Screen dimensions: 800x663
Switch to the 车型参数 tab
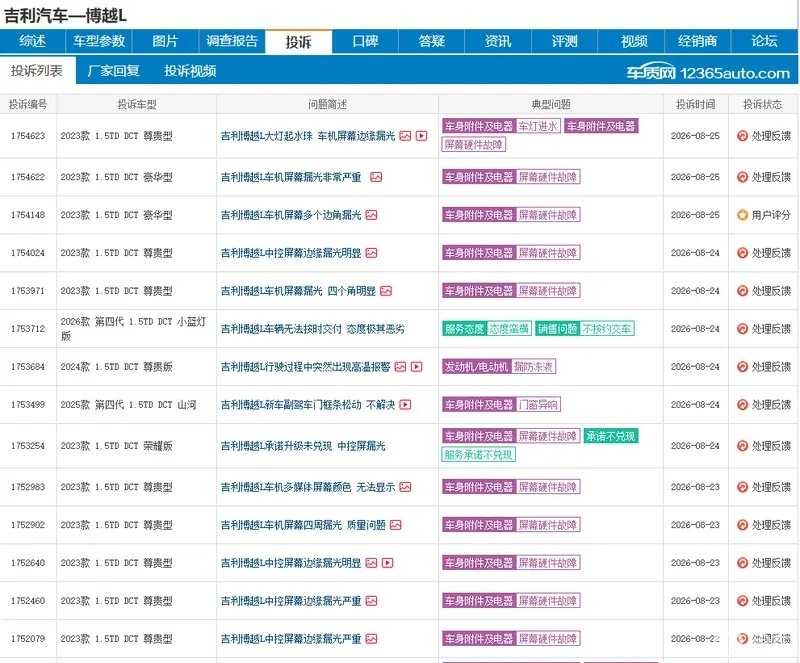pos(99,41)
